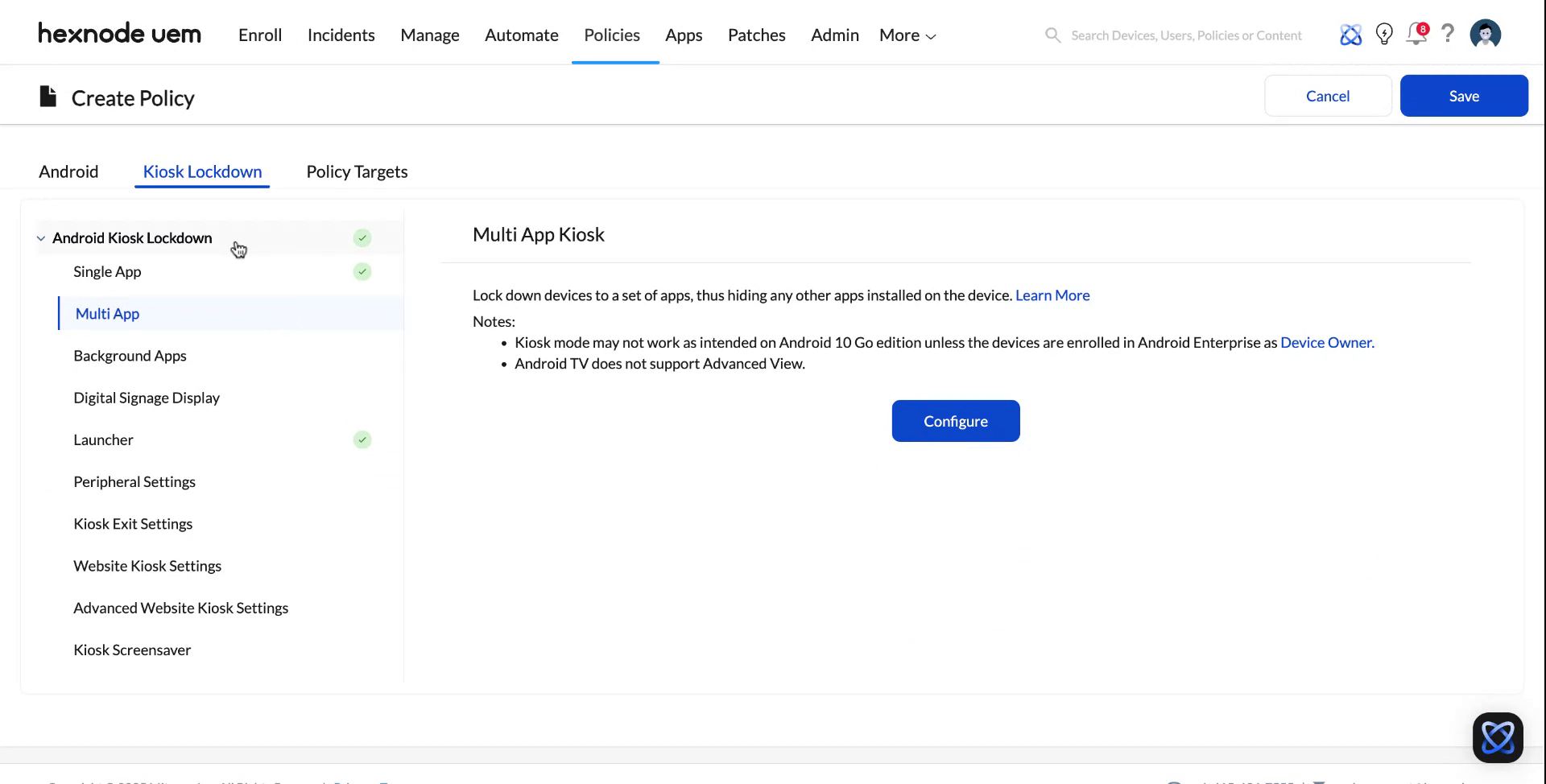Expand the Kiosk Exit Settings item
This screenshot has width=1546, height=784.
pos(133,523)
